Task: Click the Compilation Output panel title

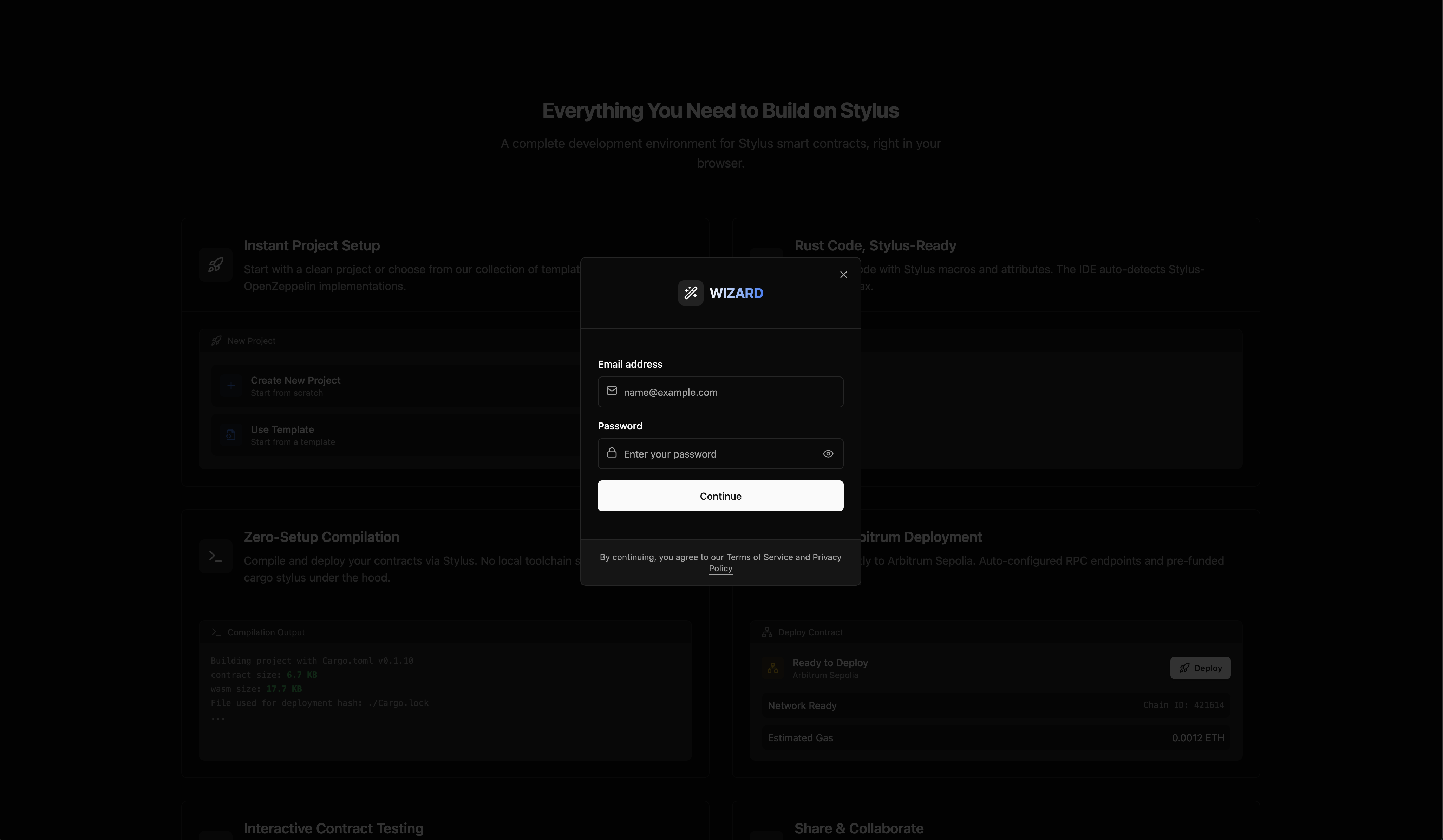Action: point(266,632)
